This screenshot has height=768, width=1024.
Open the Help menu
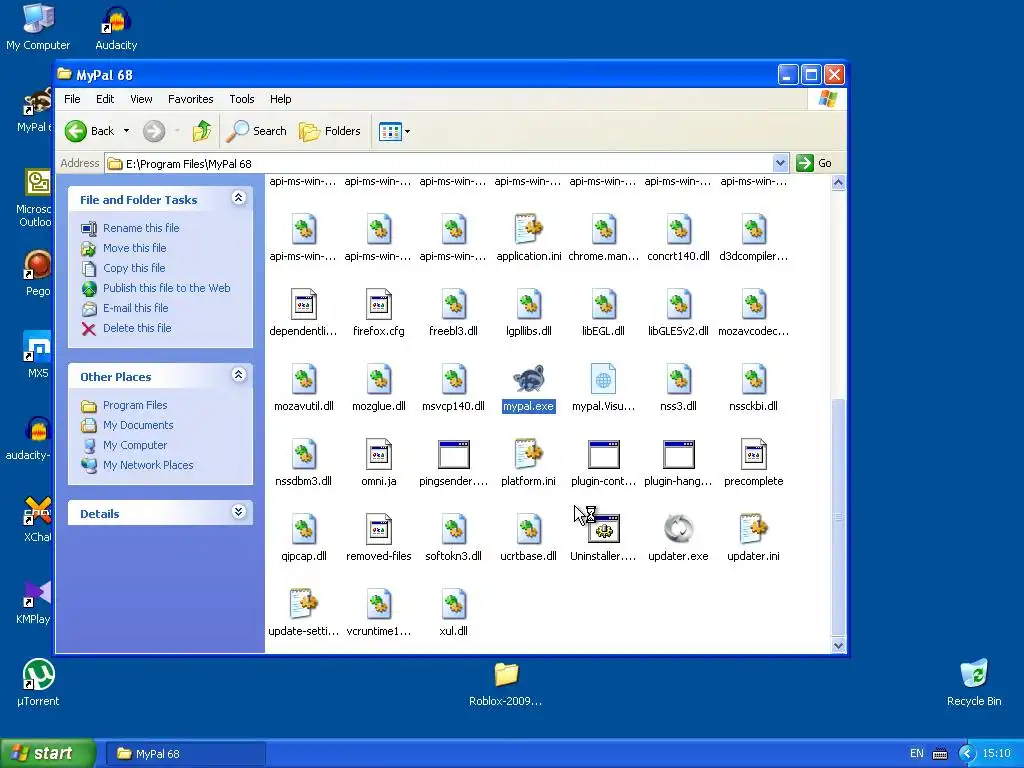point(281,99)
